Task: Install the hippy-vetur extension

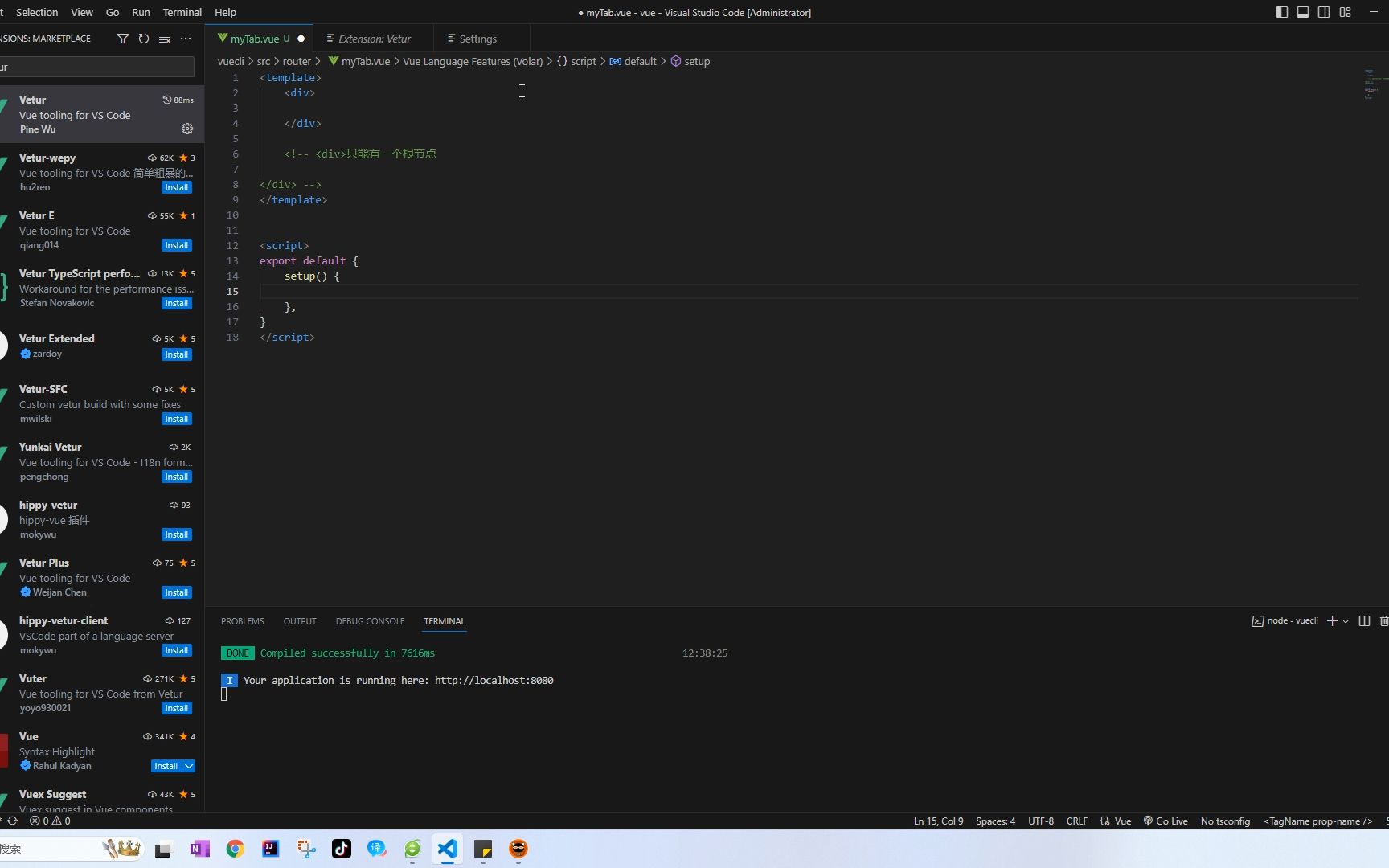Action: [x=177, y=534]
